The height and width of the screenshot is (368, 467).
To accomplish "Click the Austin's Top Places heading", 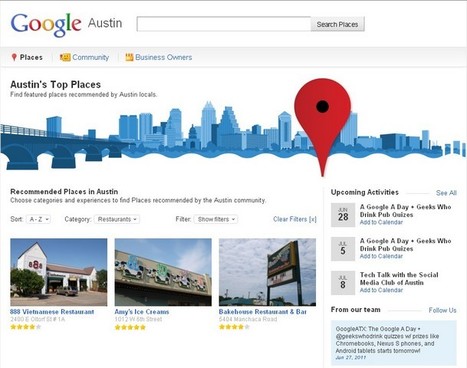I will point(56,85).
